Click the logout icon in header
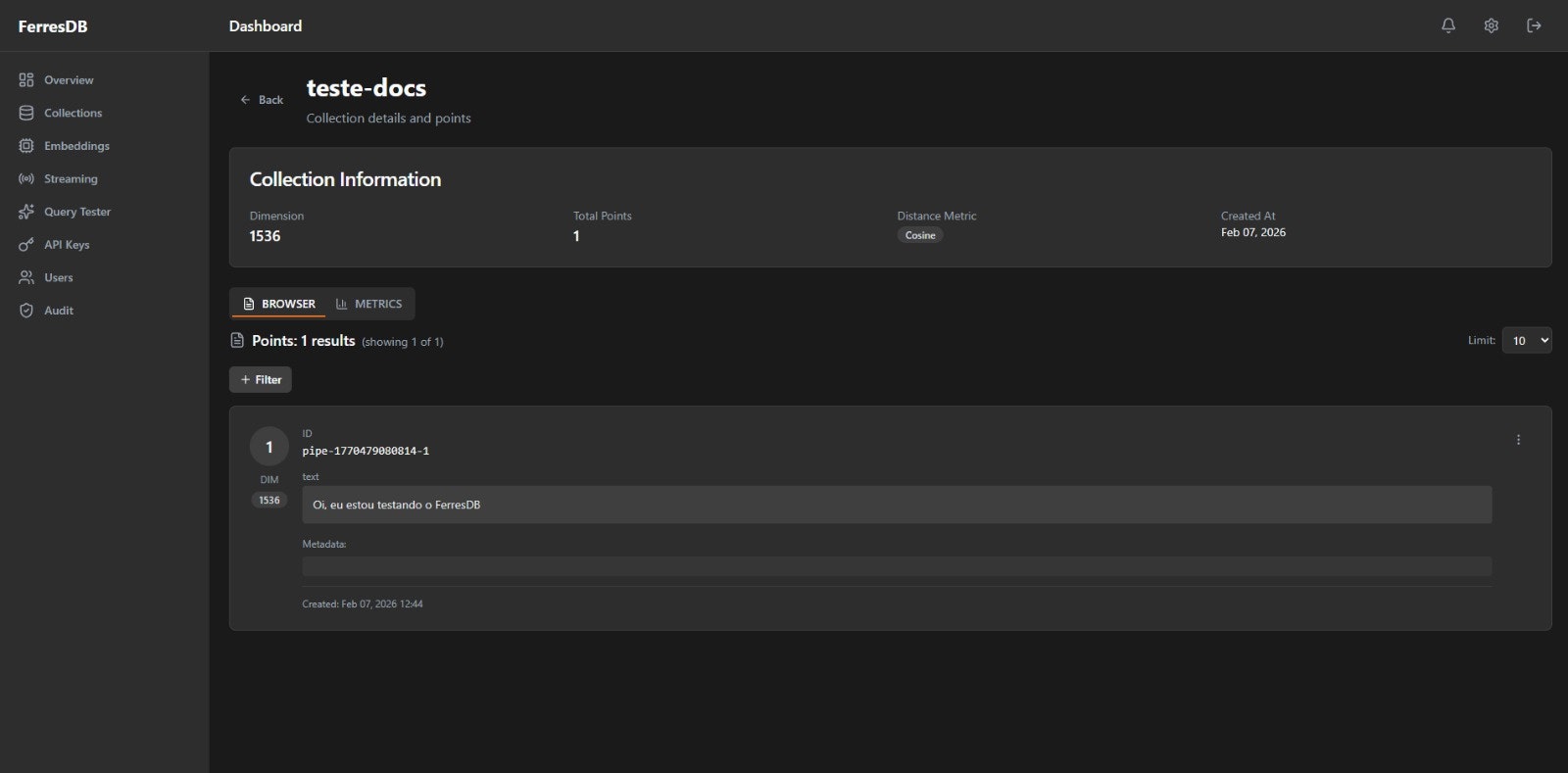The width and height of the screenshot is (1568, 773). point(1534,25)
